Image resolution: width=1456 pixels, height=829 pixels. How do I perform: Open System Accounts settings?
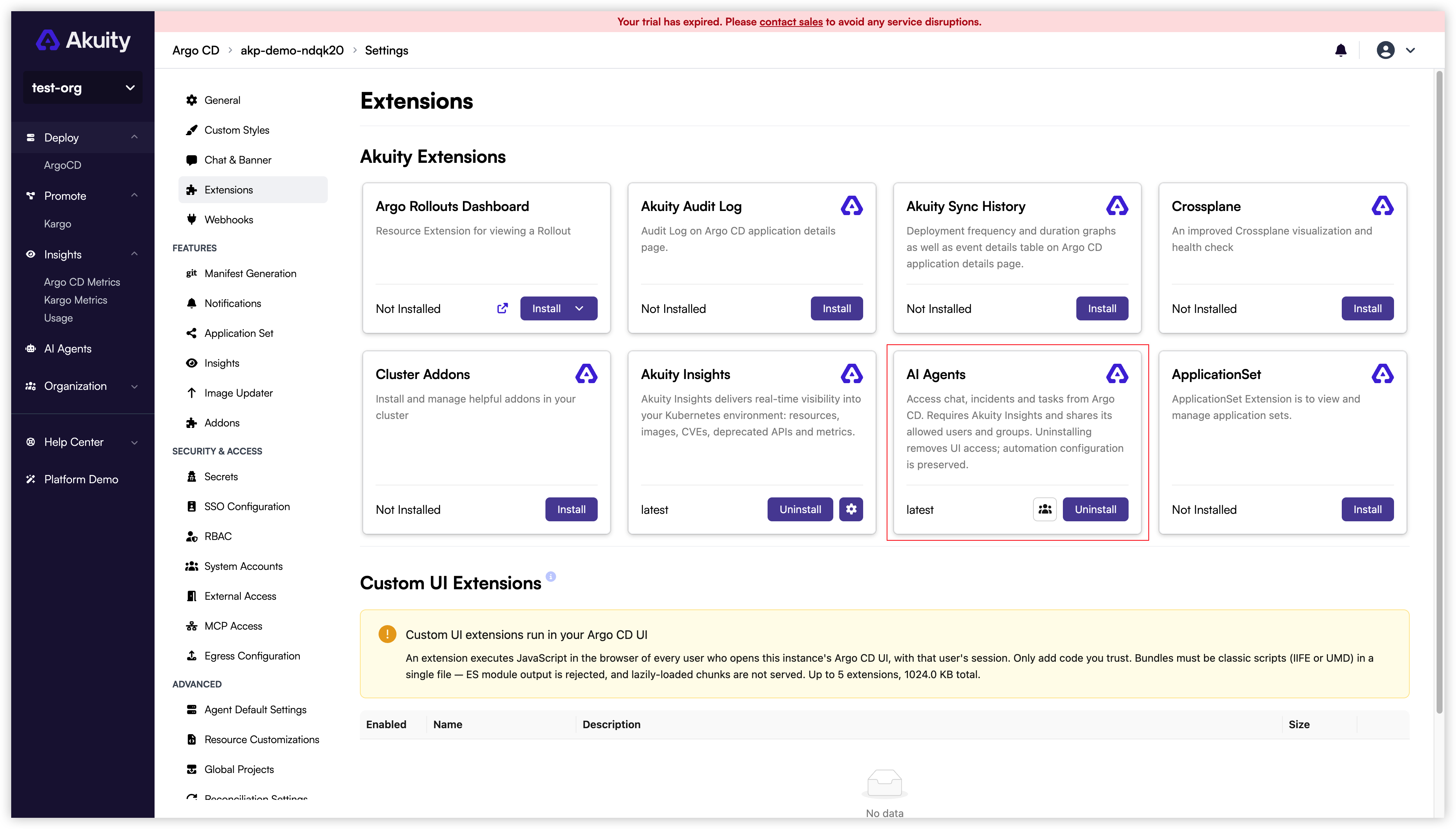pos(253,566)
